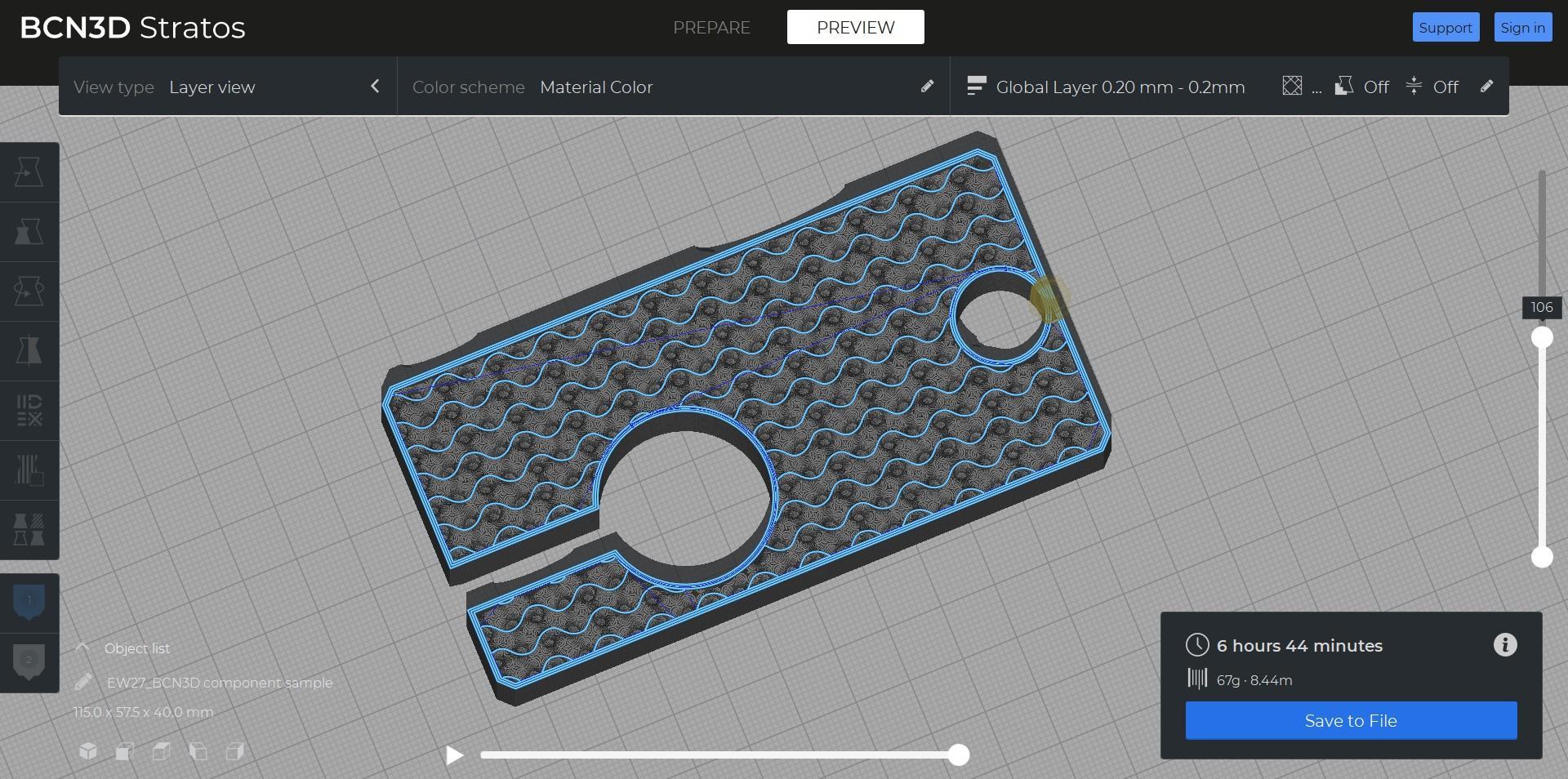1568x779 pixels.
Task: Select the Scale tool in left toolbar
Action: (x=29, y=232)
